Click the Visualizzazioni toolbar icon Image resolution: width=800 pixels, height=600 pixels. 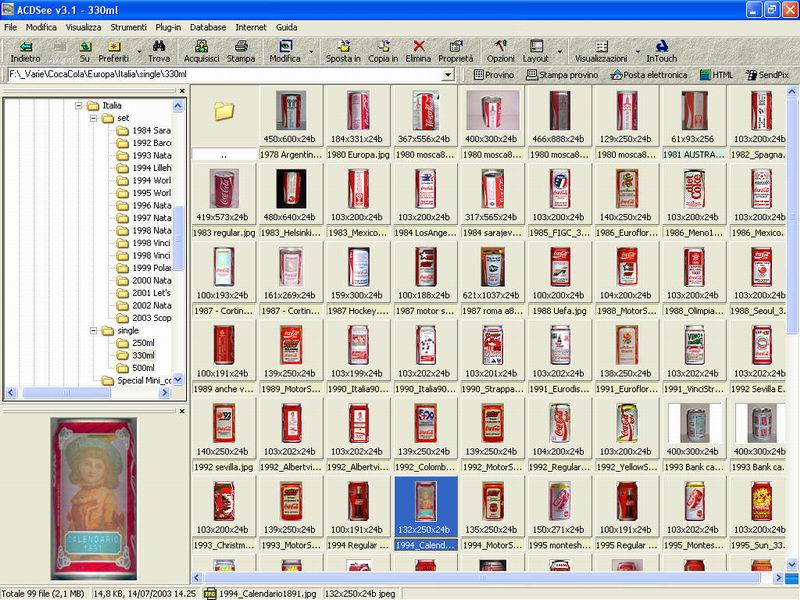coord(601,52)
